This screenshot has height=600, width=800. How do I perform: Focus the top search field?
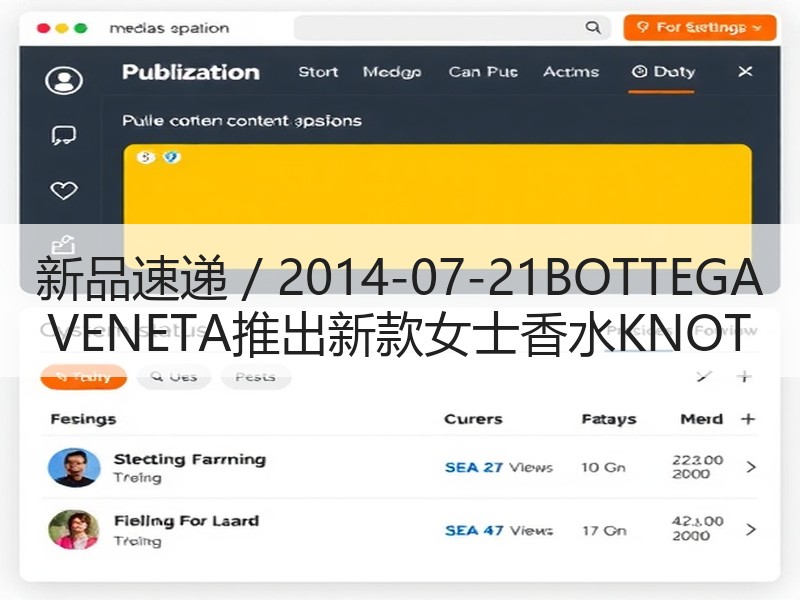tap(452, 28)
